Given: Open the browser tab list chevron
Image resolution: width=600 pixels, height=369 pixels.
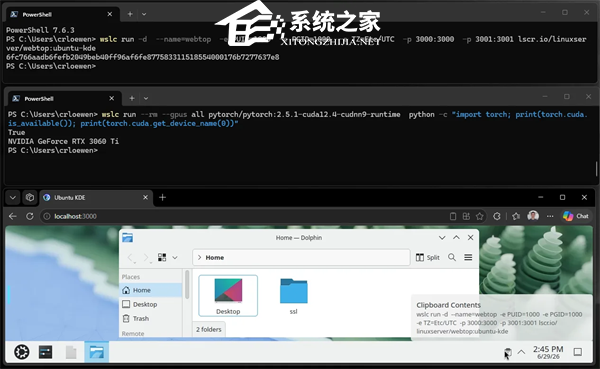Looking at the screenshot, I should (13, 198).
